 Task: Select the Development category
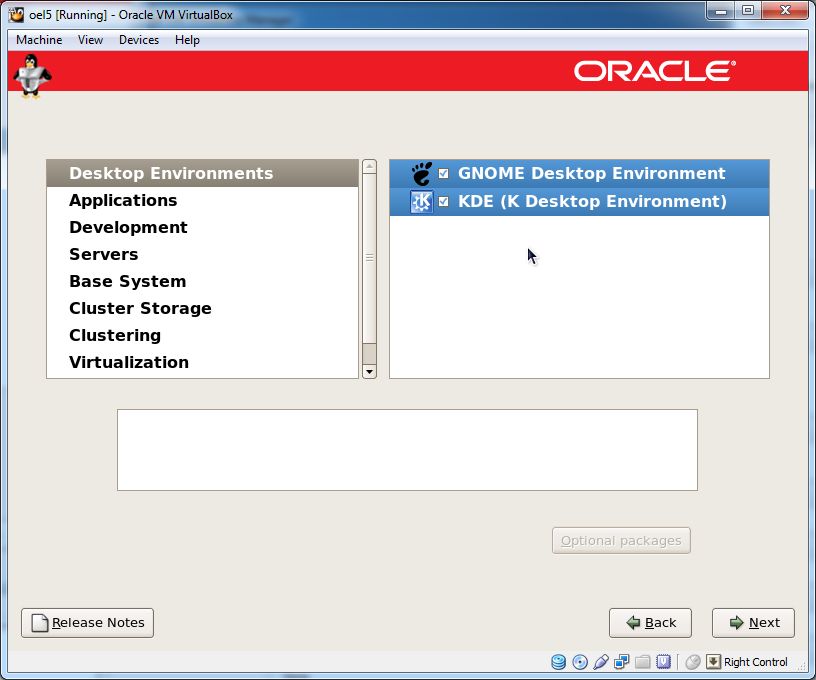202,227
